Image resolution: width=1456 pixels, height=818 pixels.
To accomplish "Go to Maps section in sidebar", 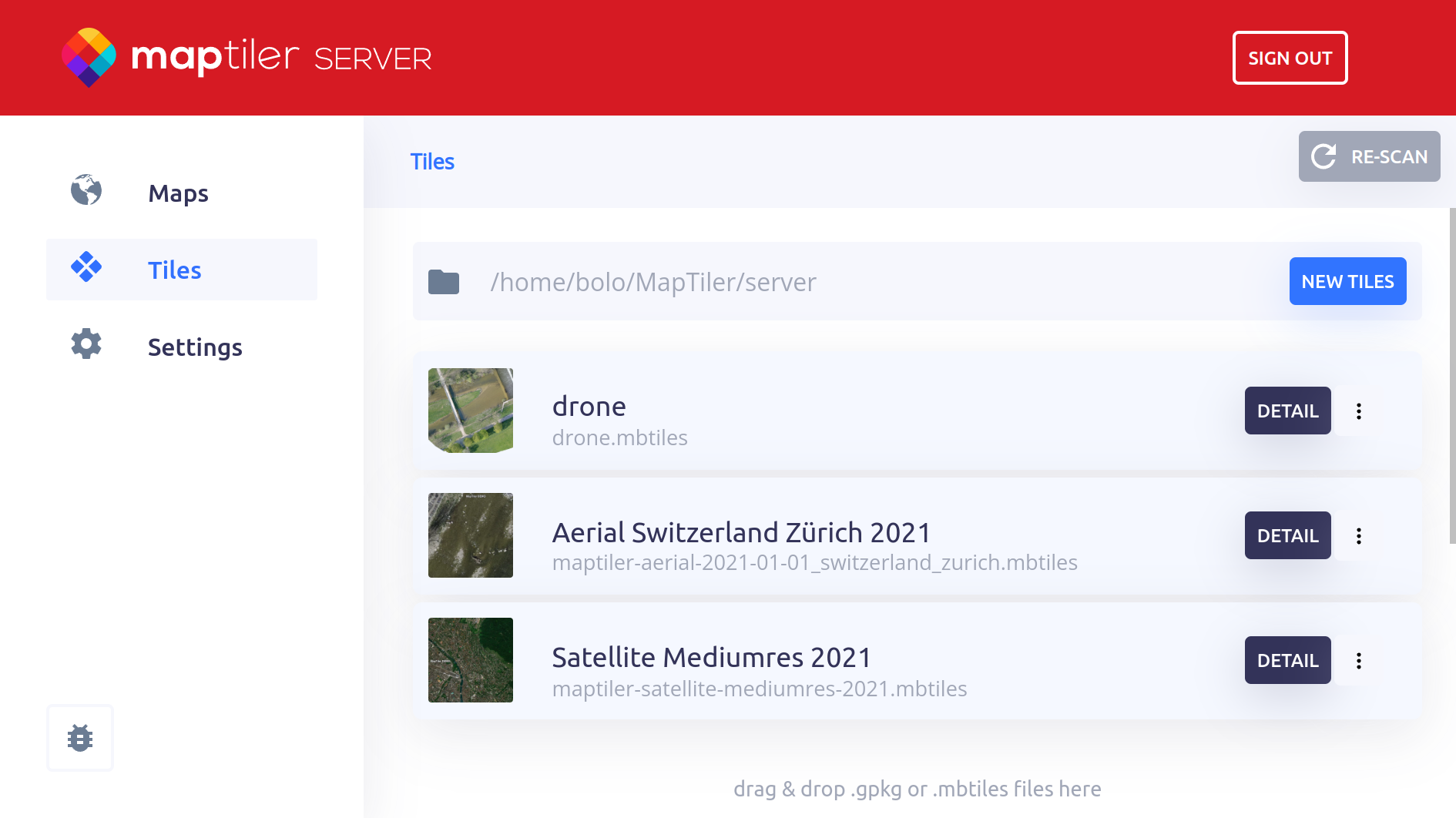I will (178, 193).
